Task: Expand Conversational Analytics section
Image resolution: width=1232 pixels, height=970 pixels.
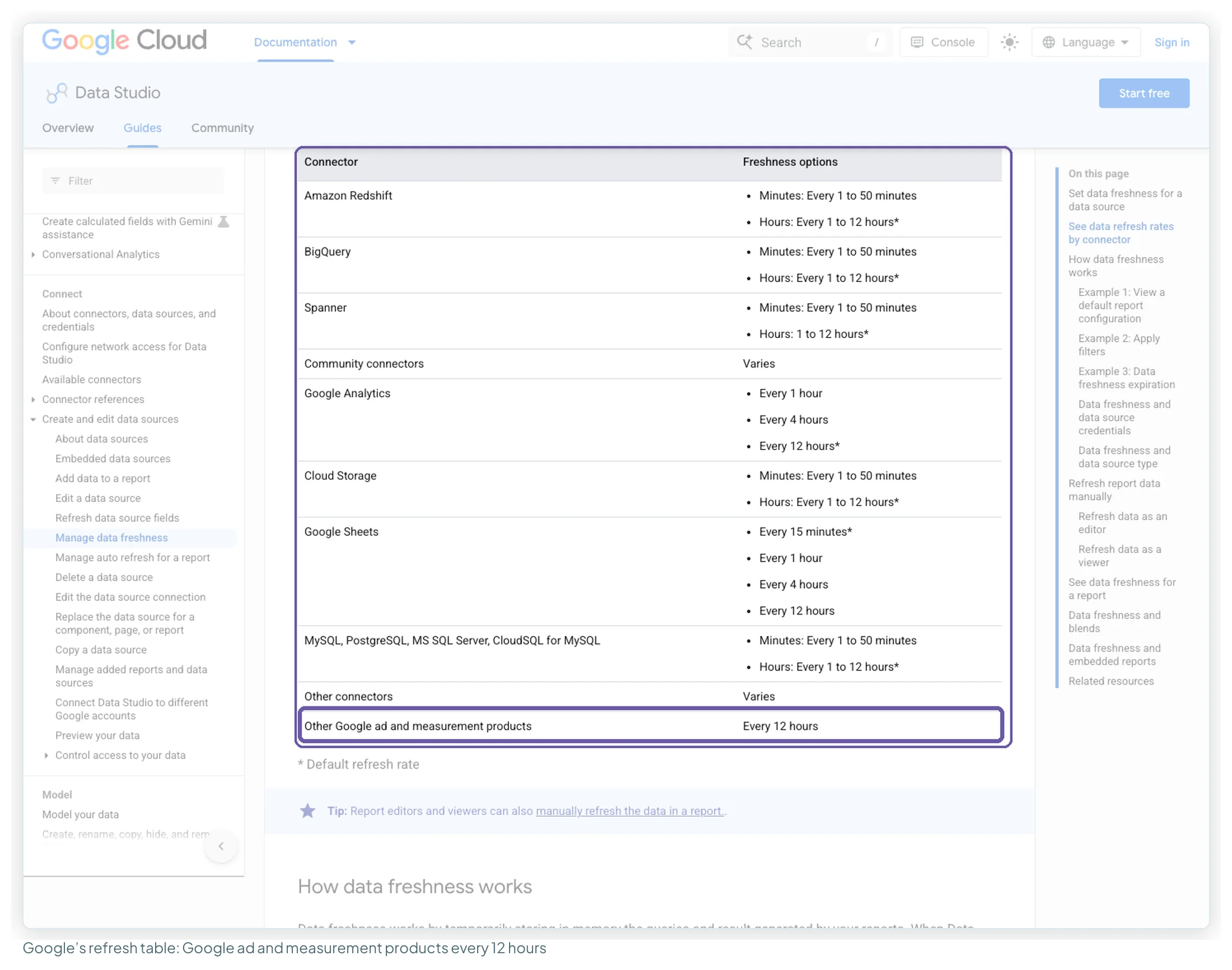Action: 33,255
